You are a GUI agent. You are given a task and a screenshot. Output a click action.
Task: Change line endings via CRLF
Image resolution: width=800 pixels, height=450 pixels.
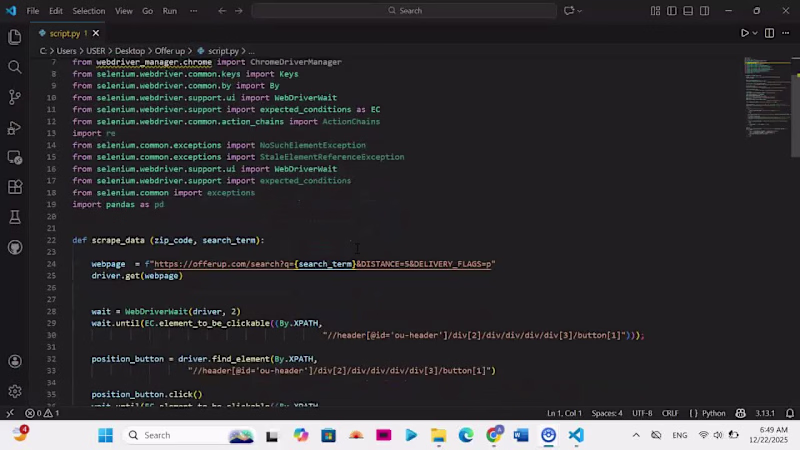(x=670, y=413)
